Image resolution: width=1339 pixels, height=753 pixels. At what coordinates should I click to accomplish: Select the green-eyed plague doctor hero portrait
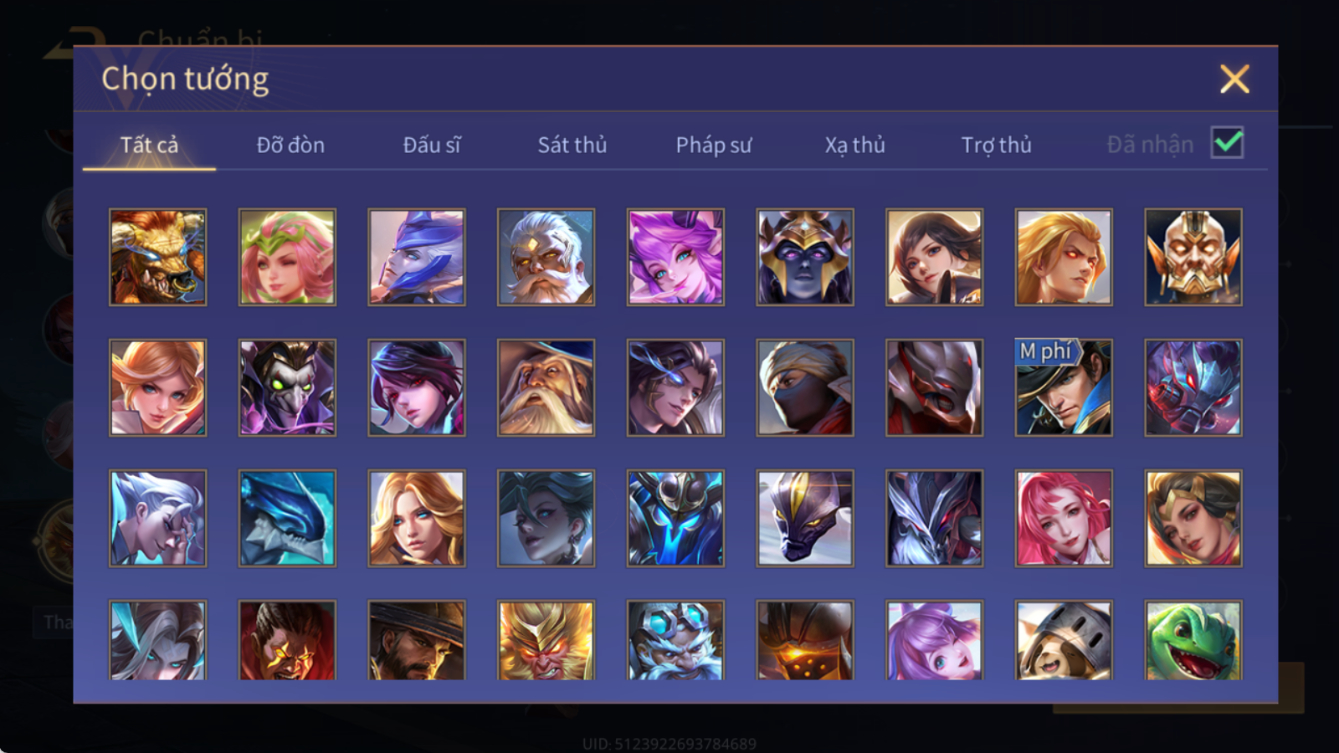pos(288,388)
